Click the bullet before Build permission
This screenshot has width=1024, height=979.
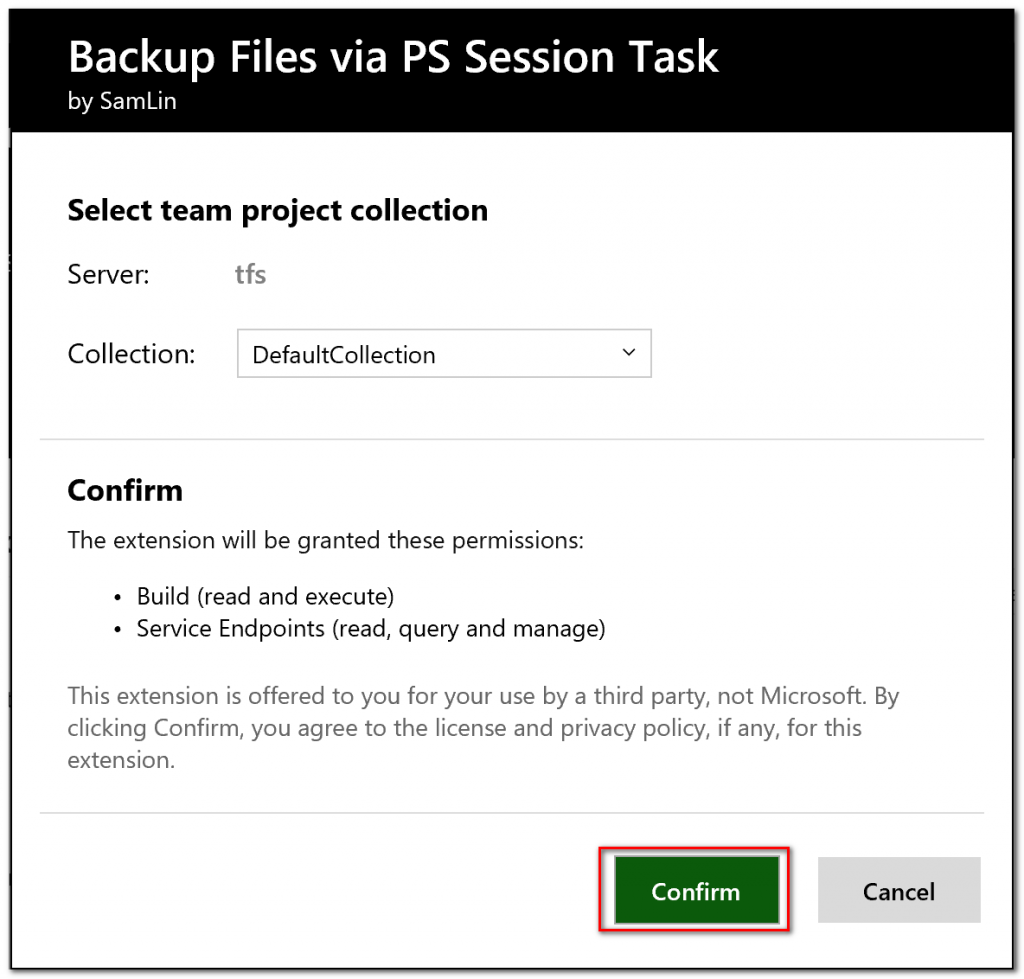pyautogui.click(x=119, y=598)
